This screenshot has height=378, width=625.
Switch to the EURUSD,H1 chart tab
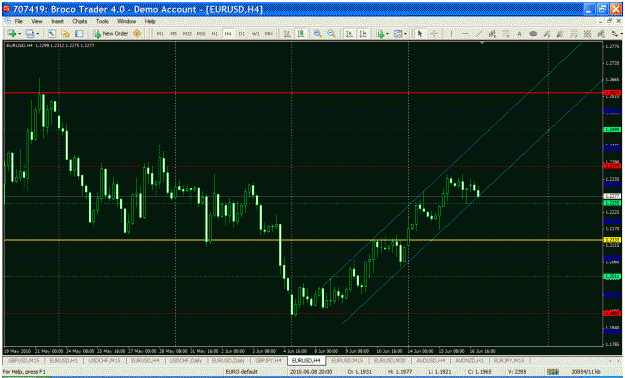63,360
